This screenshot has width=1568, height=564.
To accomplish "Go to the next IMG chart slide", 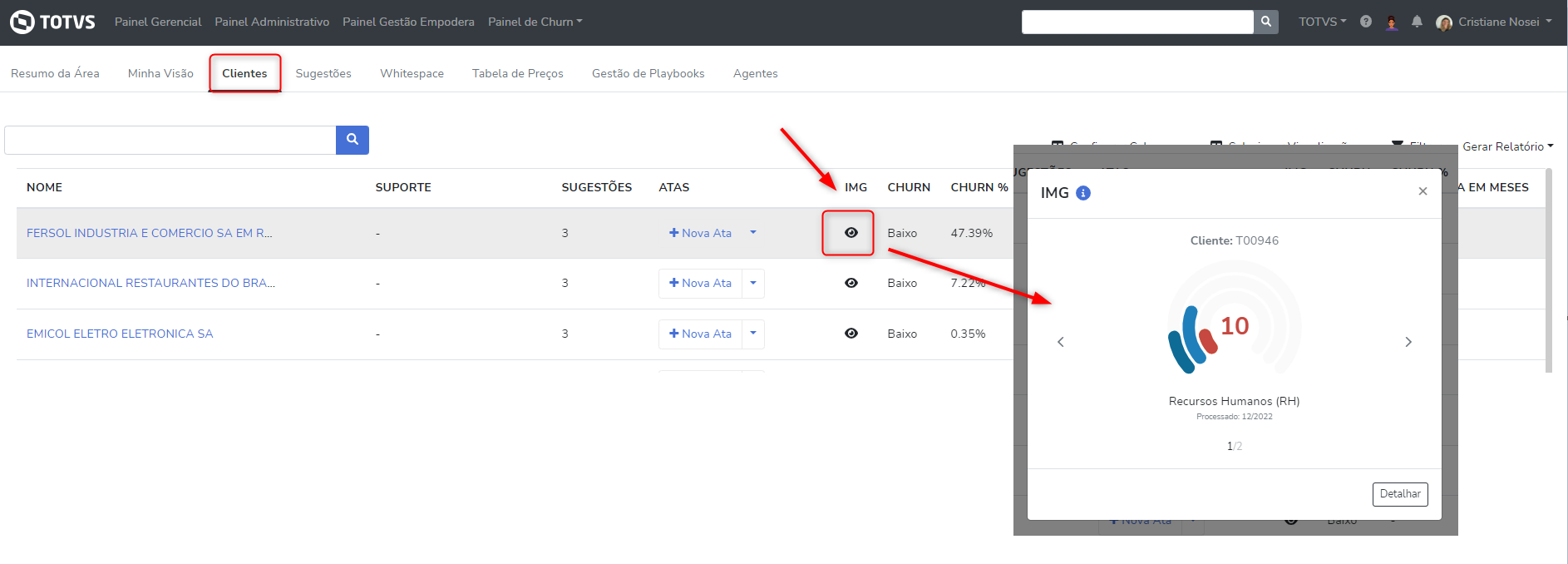I will pyautogui.click(x=1408, y=342).
